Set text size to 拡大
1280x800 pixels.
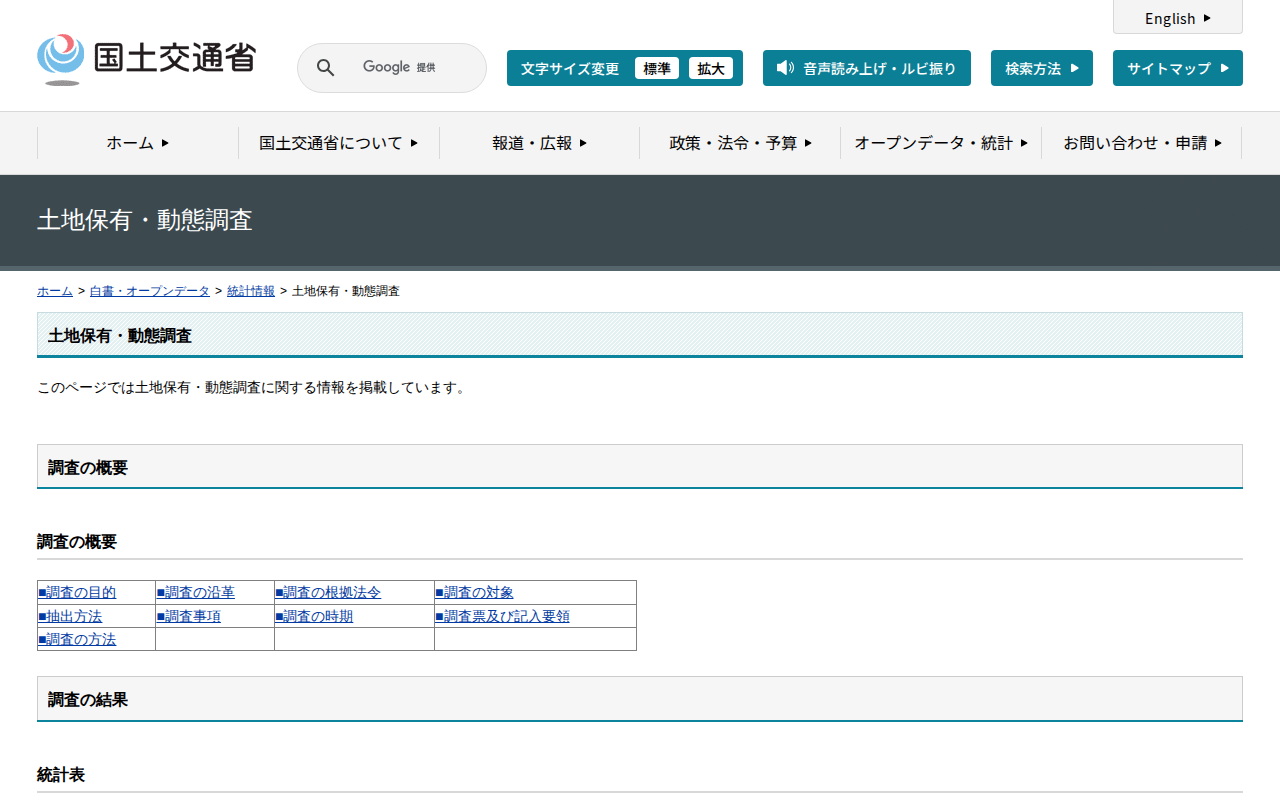(x=710, y=68)
